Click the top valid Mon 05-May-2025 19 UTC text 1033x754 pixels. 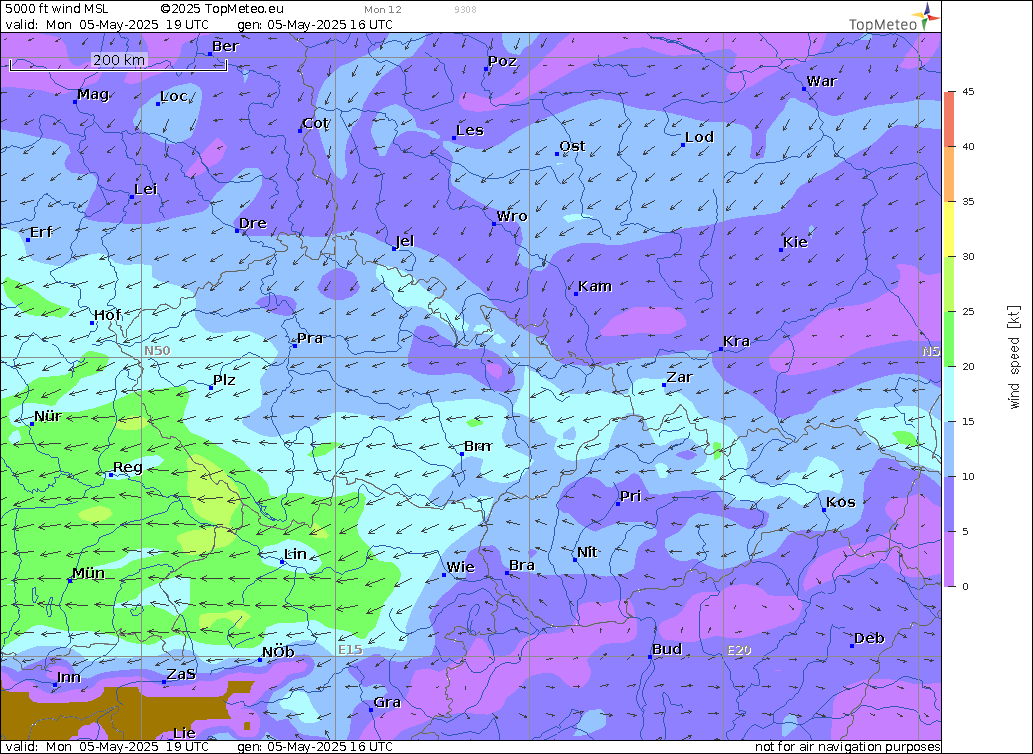click(x=107, y=25)
